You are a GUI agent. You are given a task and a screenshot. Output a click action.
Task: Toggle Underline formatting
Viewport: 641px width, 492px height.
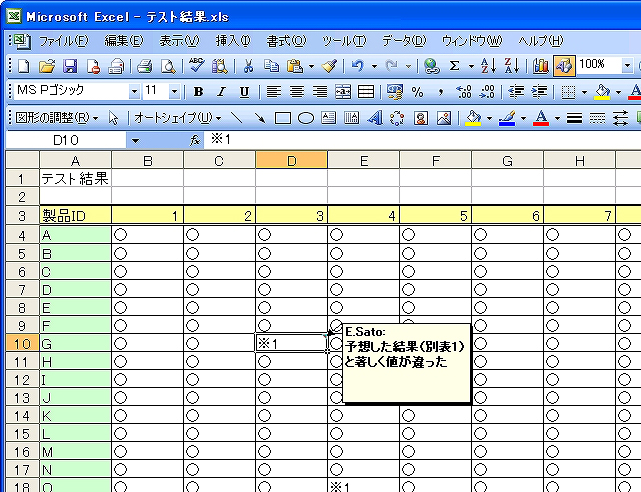244,92
